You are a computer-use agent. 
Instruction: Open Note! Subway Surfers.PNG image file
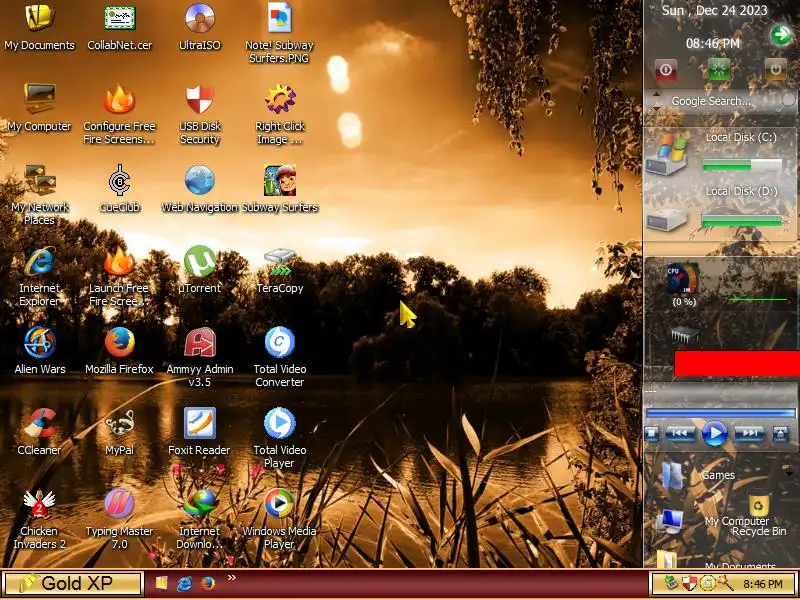[280, 33]
